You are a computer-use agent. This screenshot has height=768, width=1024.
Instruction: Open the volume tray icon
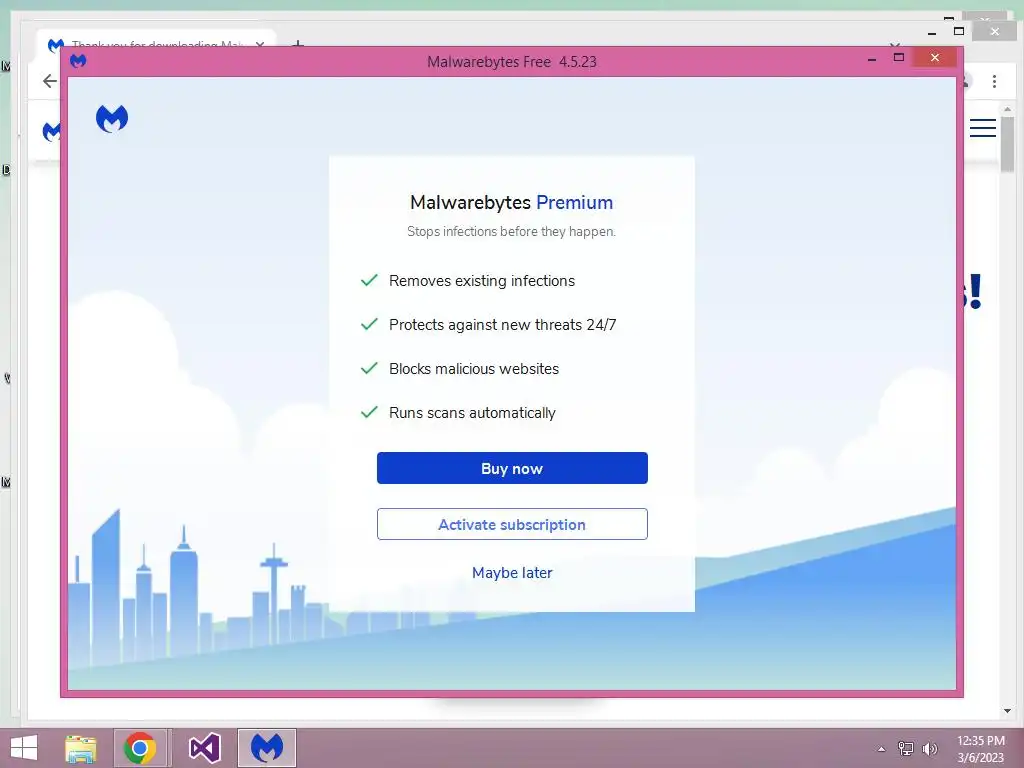(930, 748)
